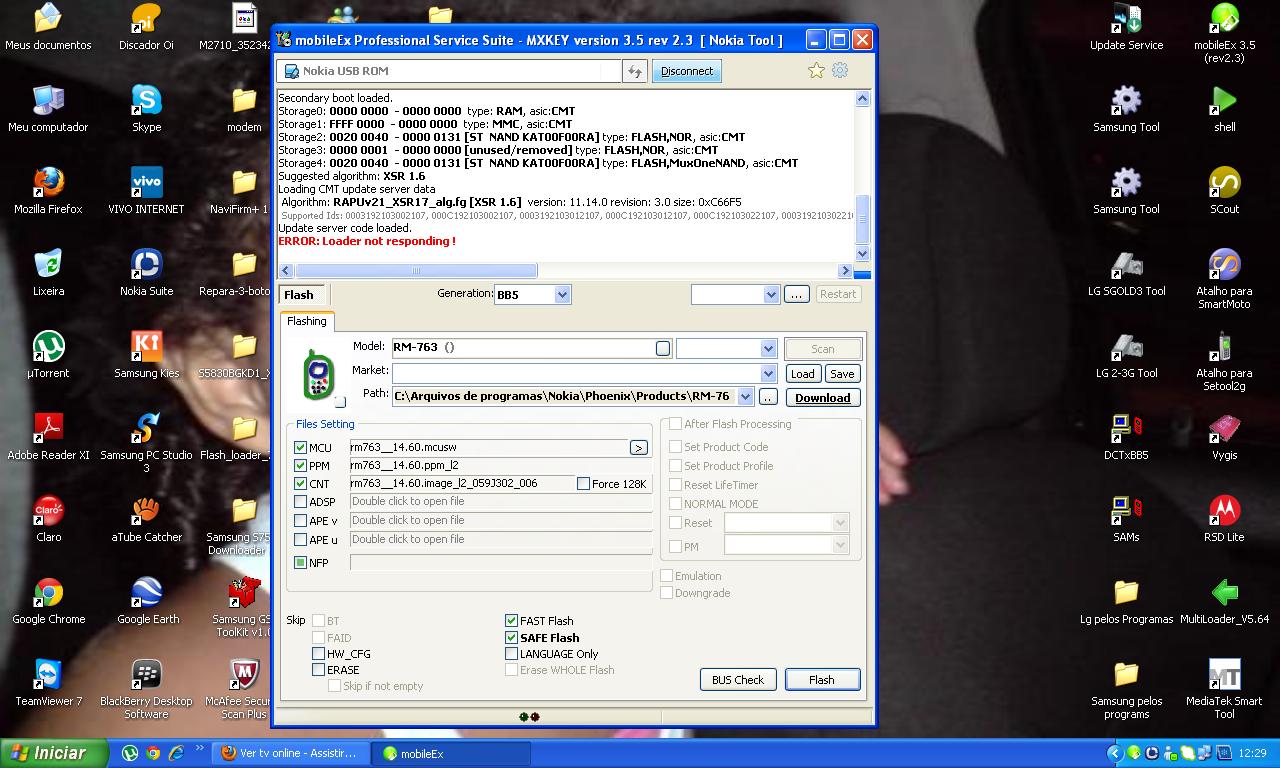The width and height of the screenshot is (1280, 768).
Task: Toggle Force 128K checkbox
Action: click(583, 484)
